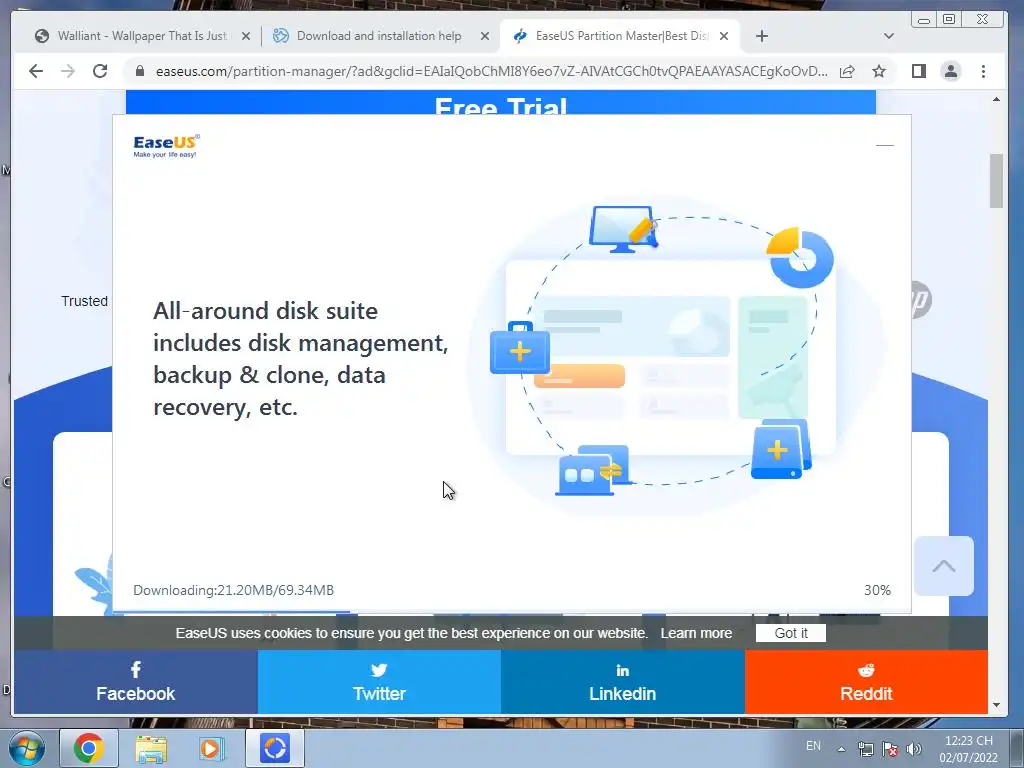
Task: Open Windows Explorer from taskbar
Action: coord(151,748)
